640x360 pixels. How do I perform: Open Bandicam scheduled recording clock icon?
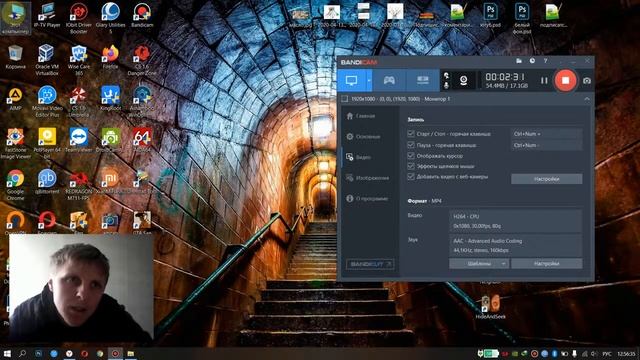click(532, 61)
